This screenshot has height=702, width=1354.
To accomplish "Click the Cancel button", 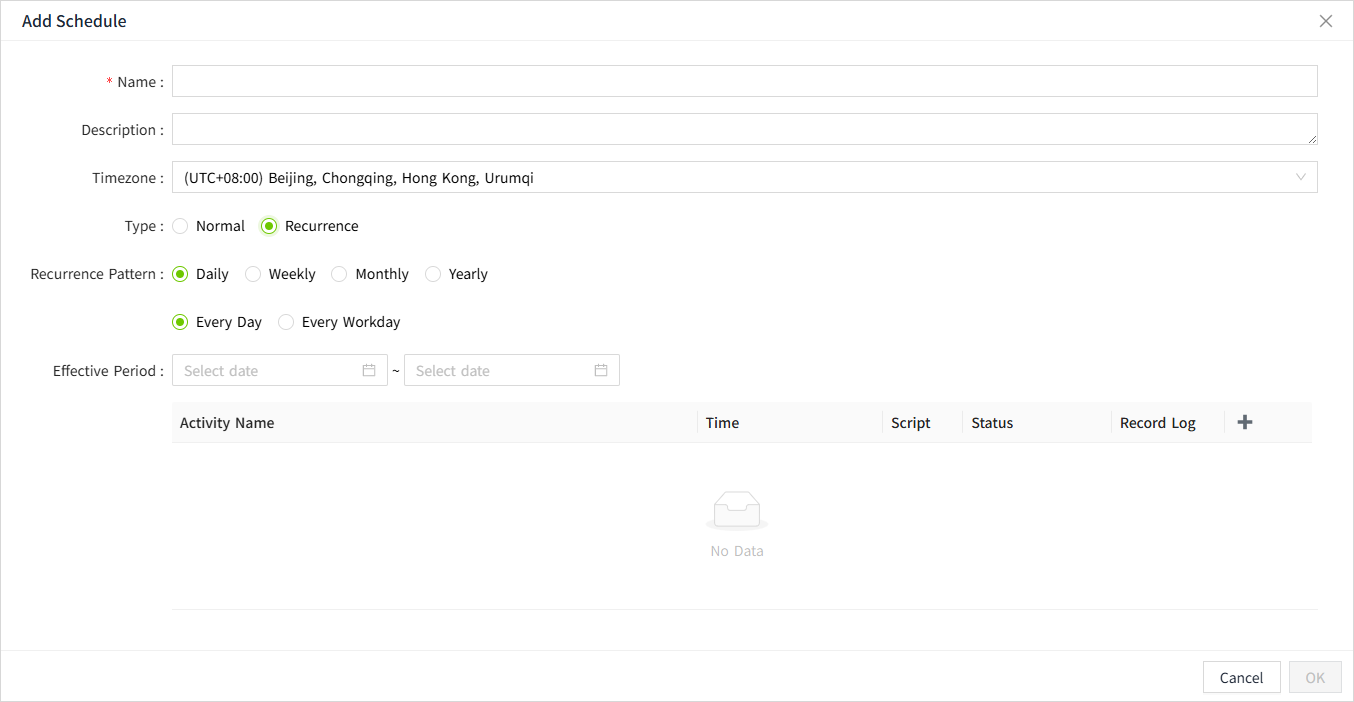I will point(1241,677).
